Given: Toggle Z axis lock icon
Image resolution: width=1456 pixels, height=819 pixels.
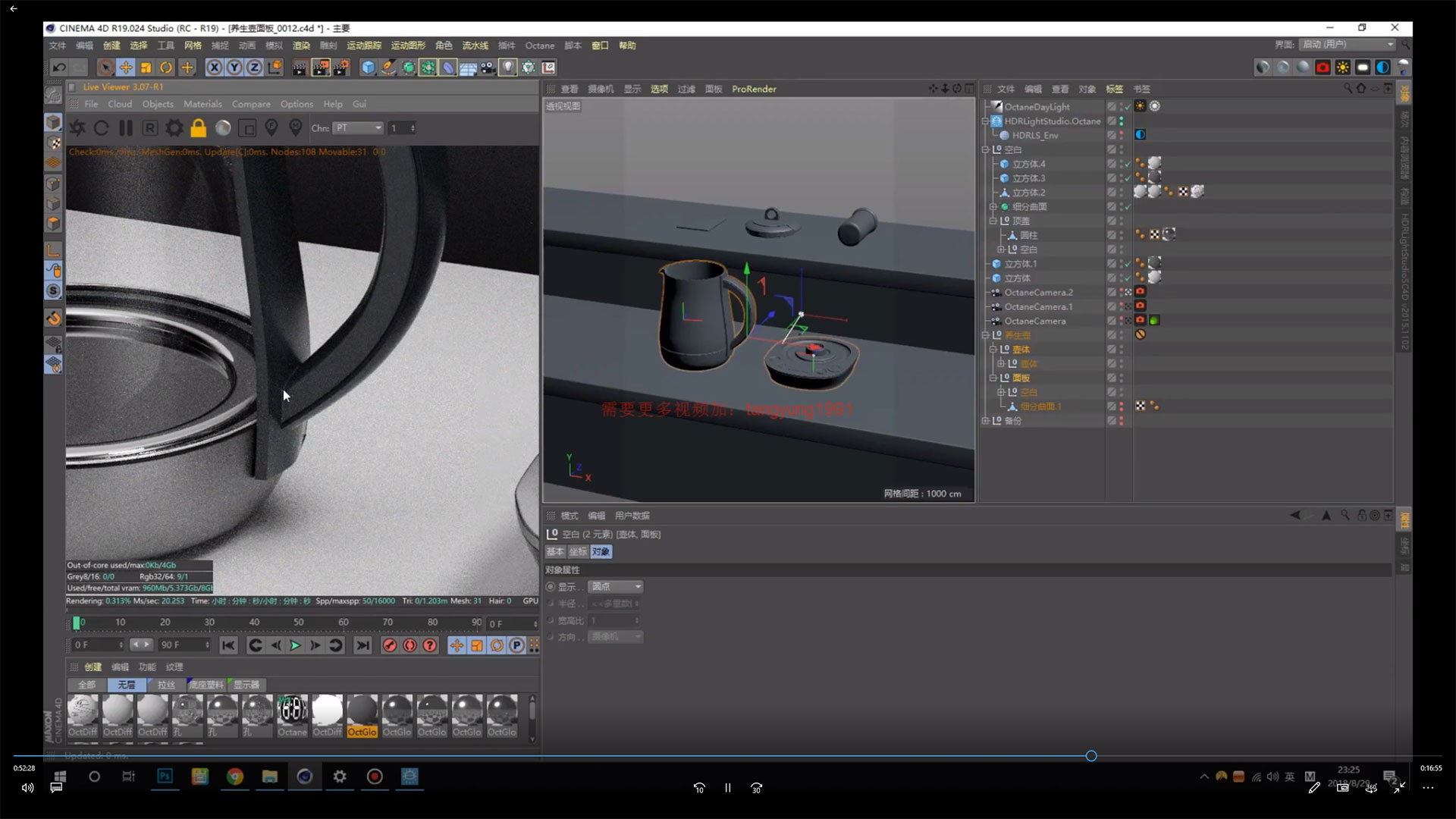Looking at the screenshot, I should (254, 67).
